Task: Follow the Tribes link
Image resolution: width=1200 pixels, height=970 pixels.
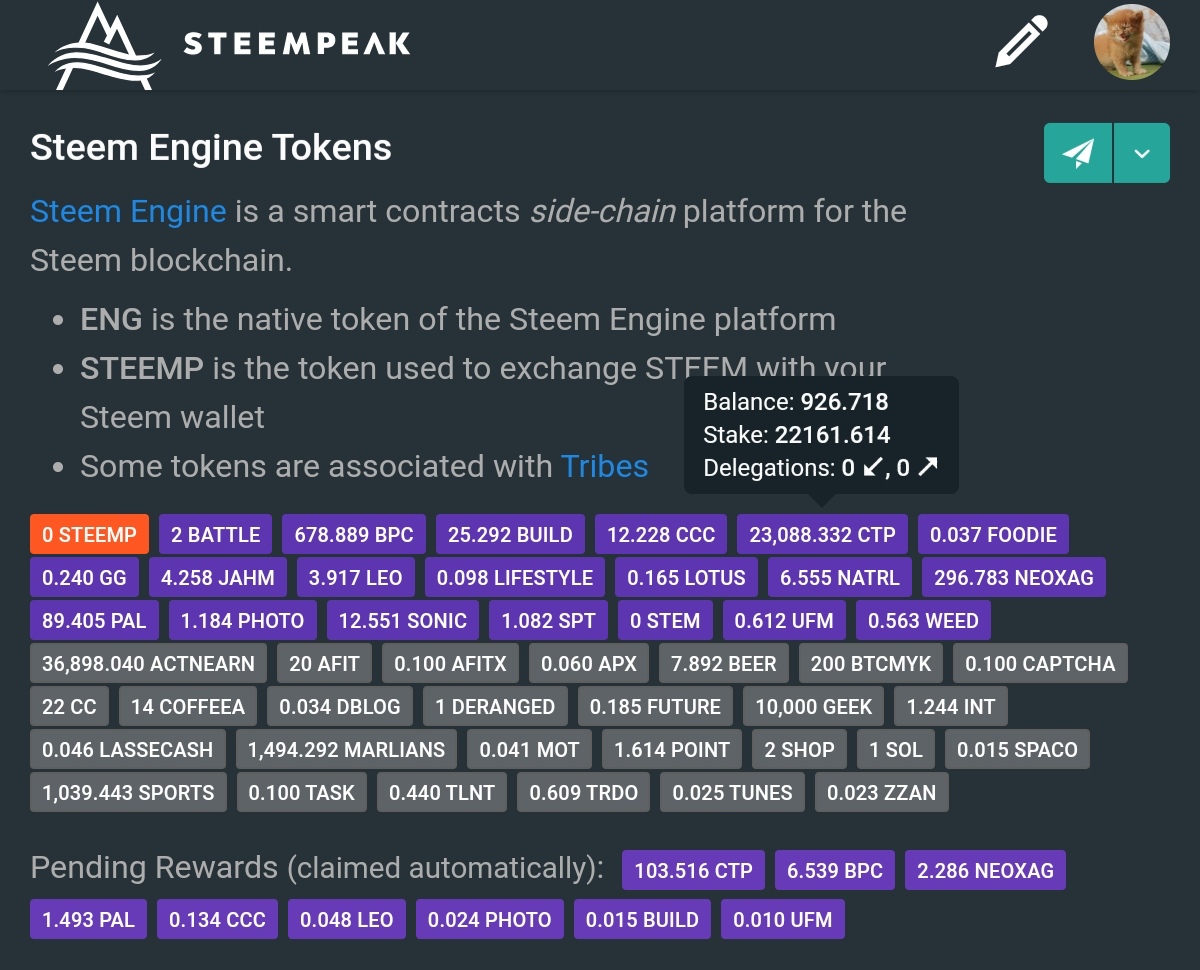Action: 604,466
